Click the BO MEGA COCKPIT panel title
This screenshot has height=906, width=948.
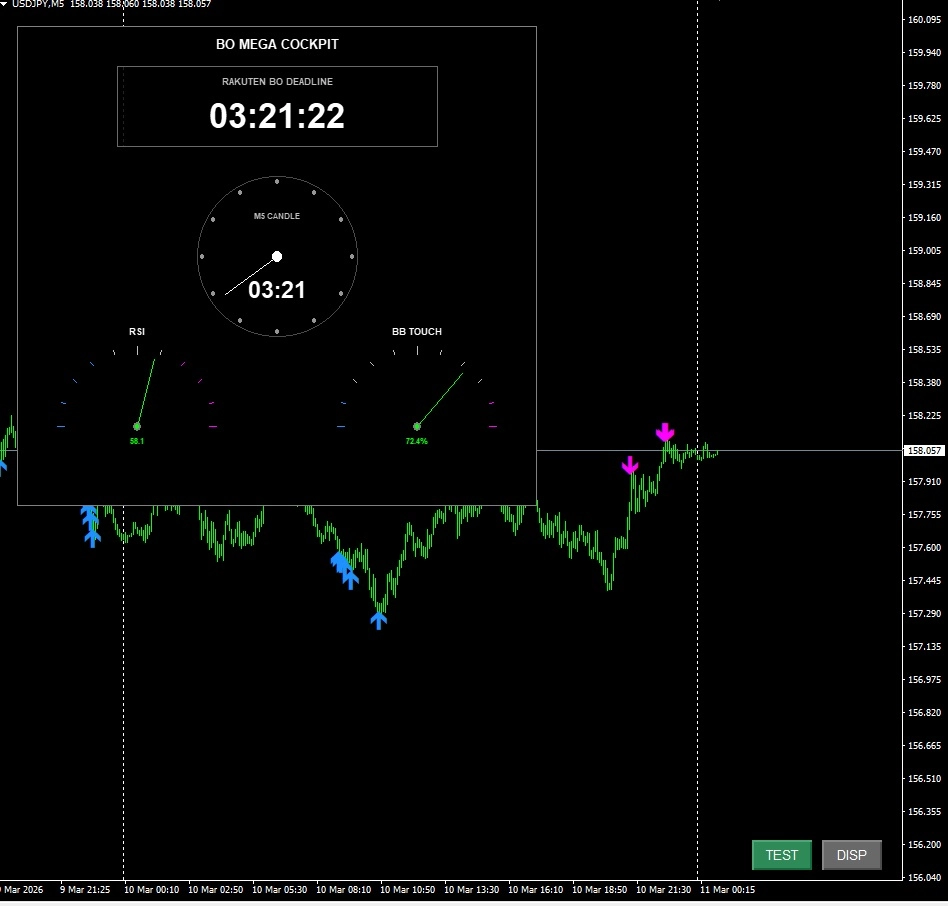(278, 44)
